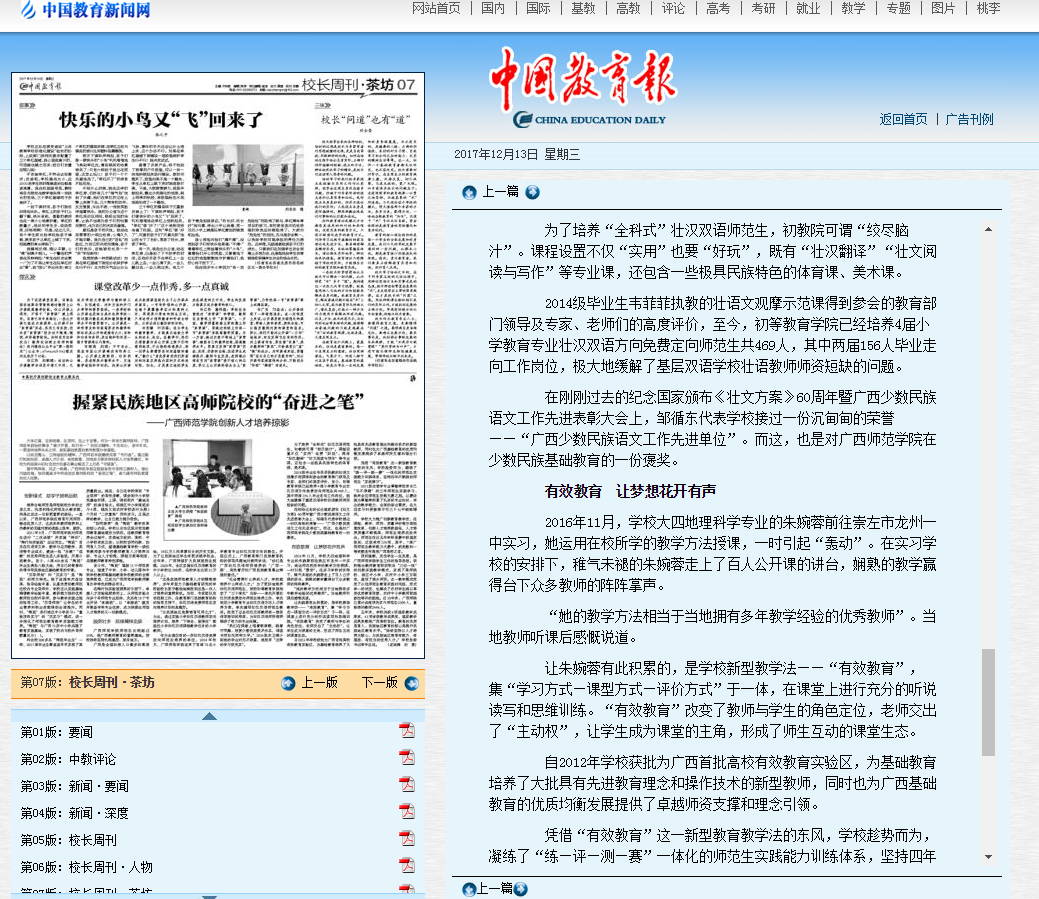
Task: Open 高教 in top navigation
Action: tap(628, 9)
